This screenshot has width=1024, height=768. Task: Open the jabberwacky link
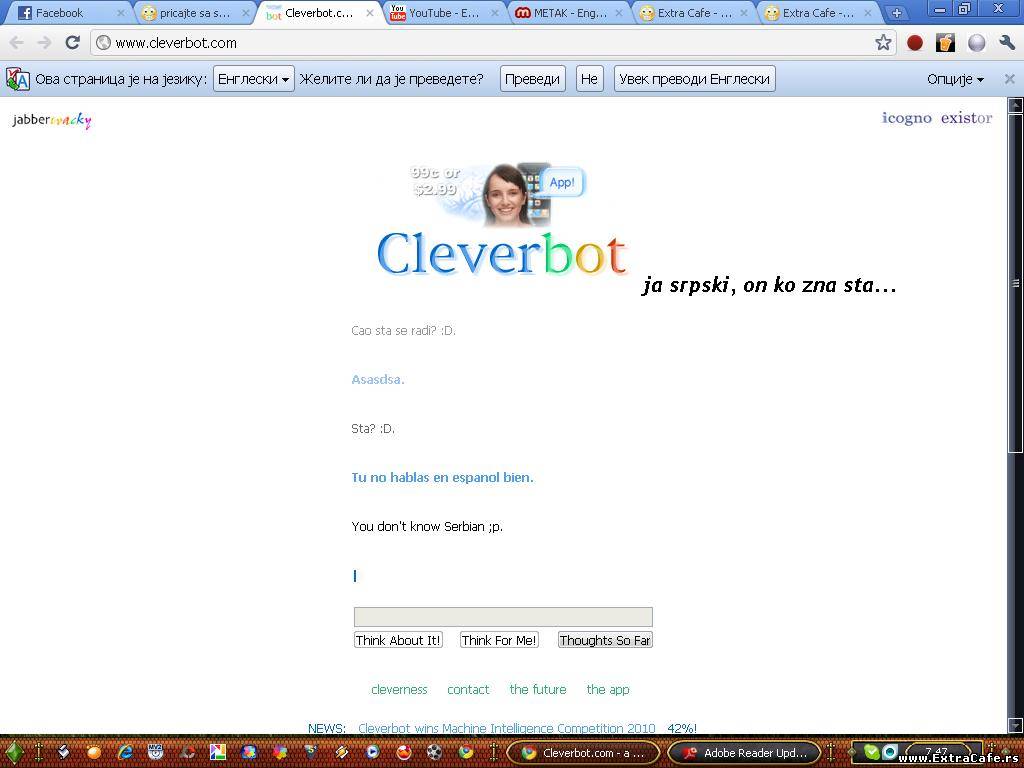click(52, 120)
